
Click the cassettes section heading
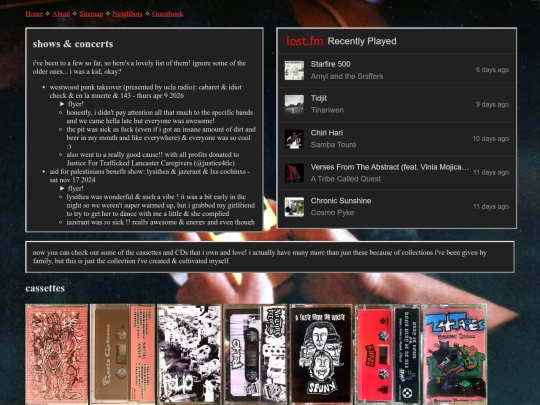tap(45, 288)
